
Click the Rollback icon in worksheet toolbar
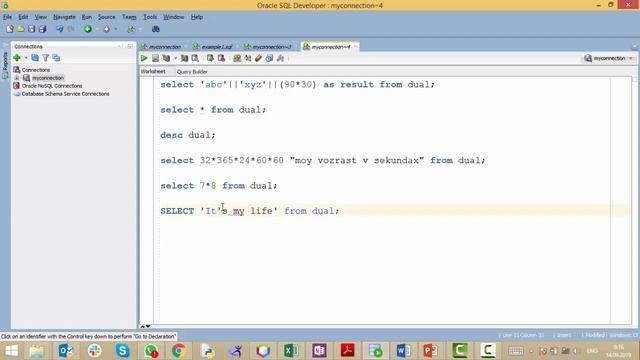(x=221, y=58)
